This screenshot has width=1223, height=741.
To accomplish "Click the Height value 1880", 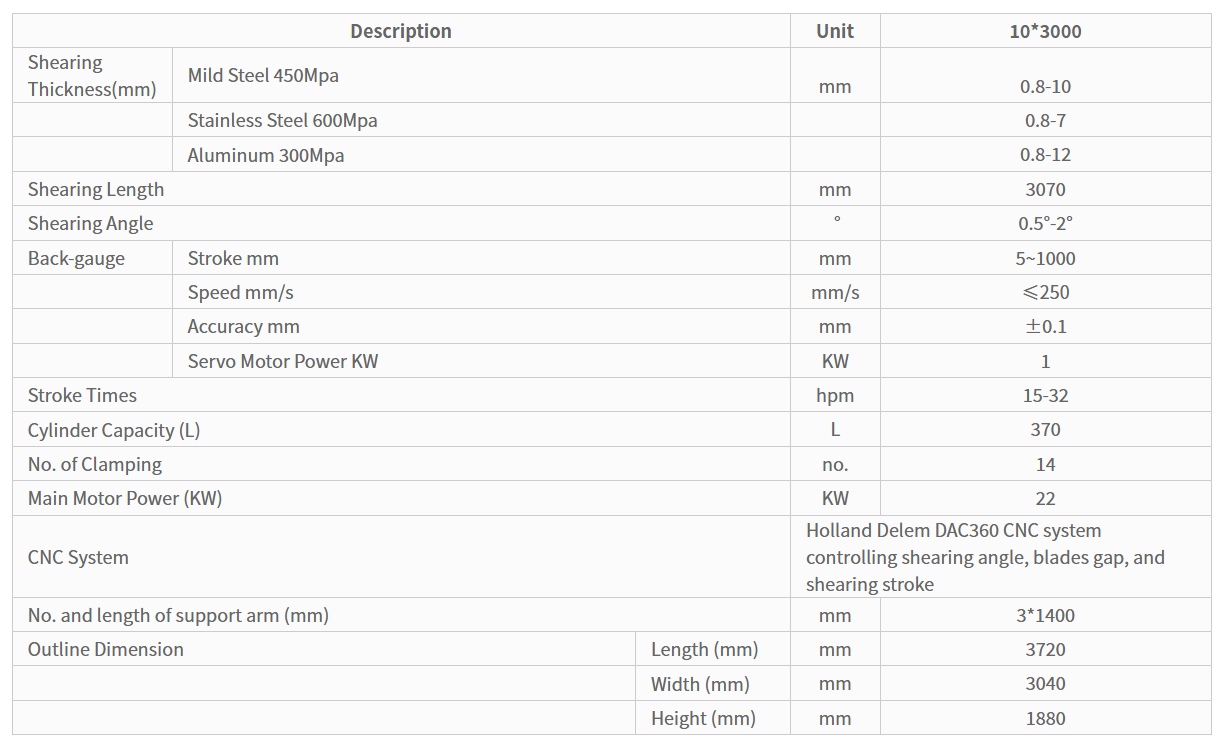I will pyautogui.click(x=1045, y=718).
